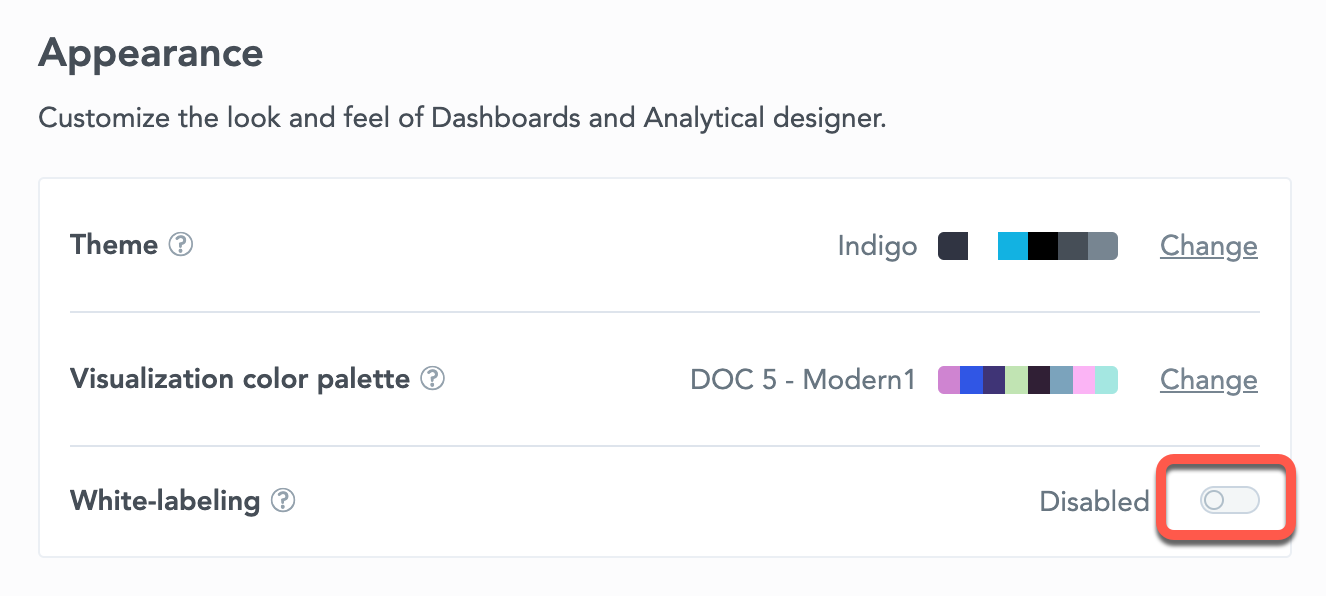Click the Change link for Theme
1326x596 pixels.
[1208, 246]
